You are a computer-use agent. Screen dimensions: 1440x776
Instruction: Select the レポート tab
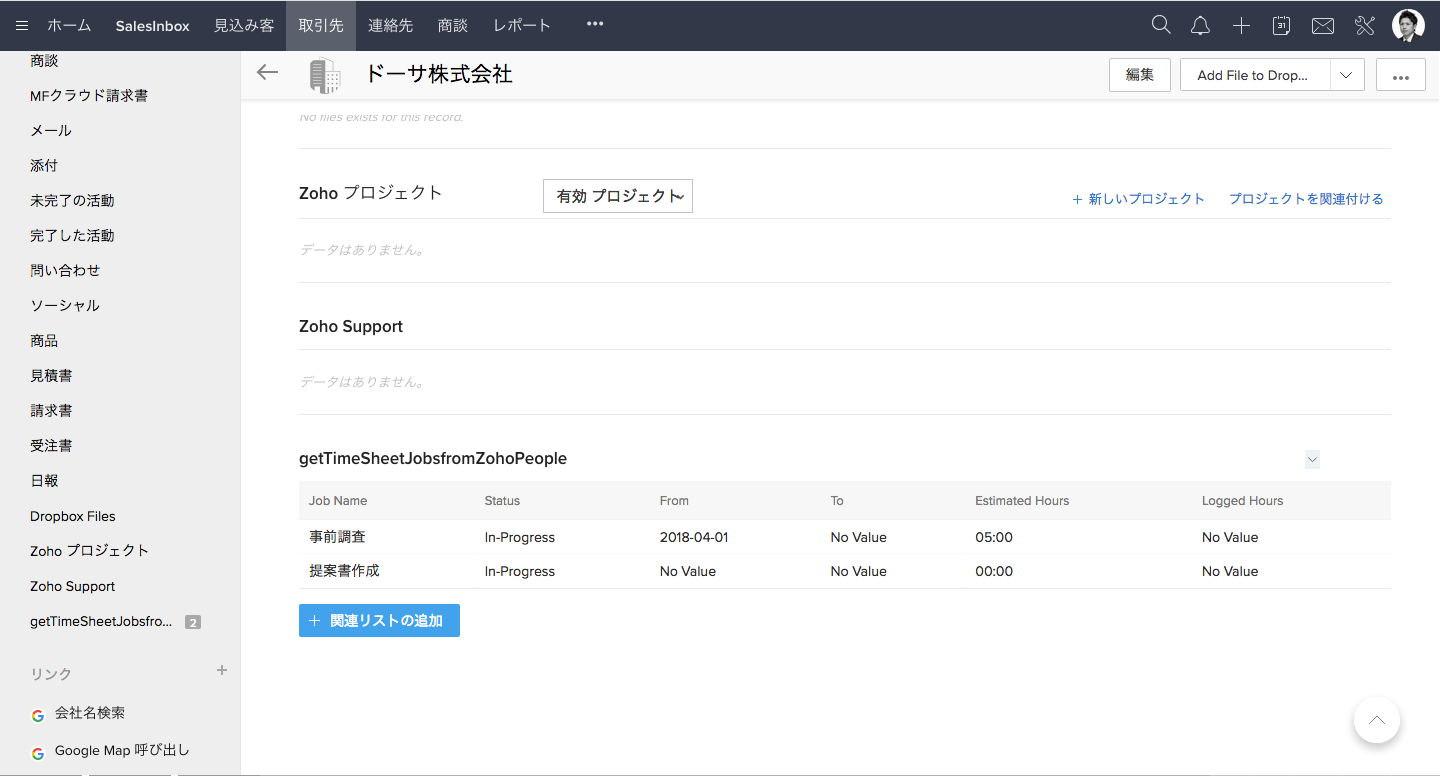(521, 26)
